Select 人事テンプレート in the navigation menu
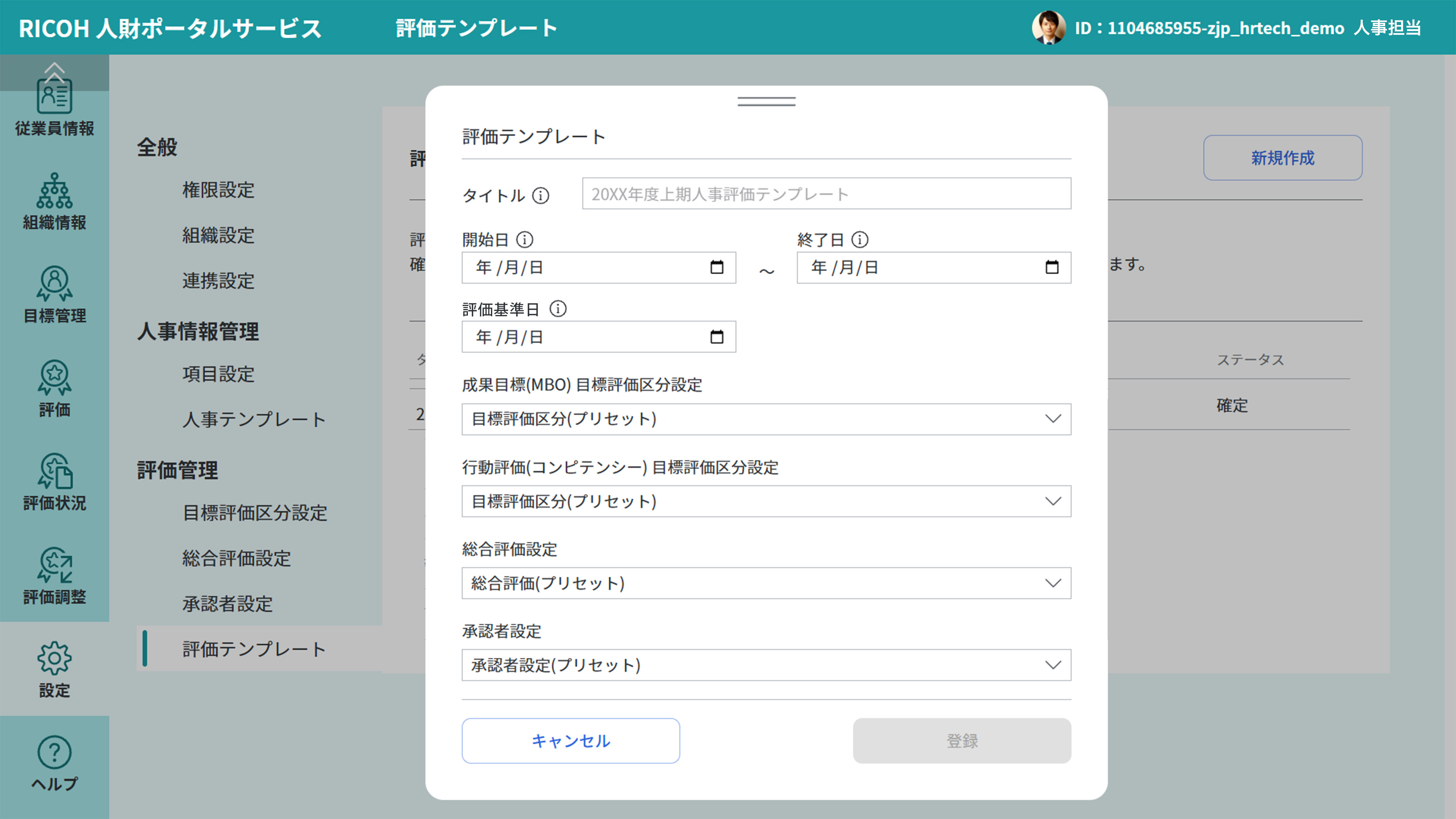Screen dimensions: 1456x819 [253, 419]
